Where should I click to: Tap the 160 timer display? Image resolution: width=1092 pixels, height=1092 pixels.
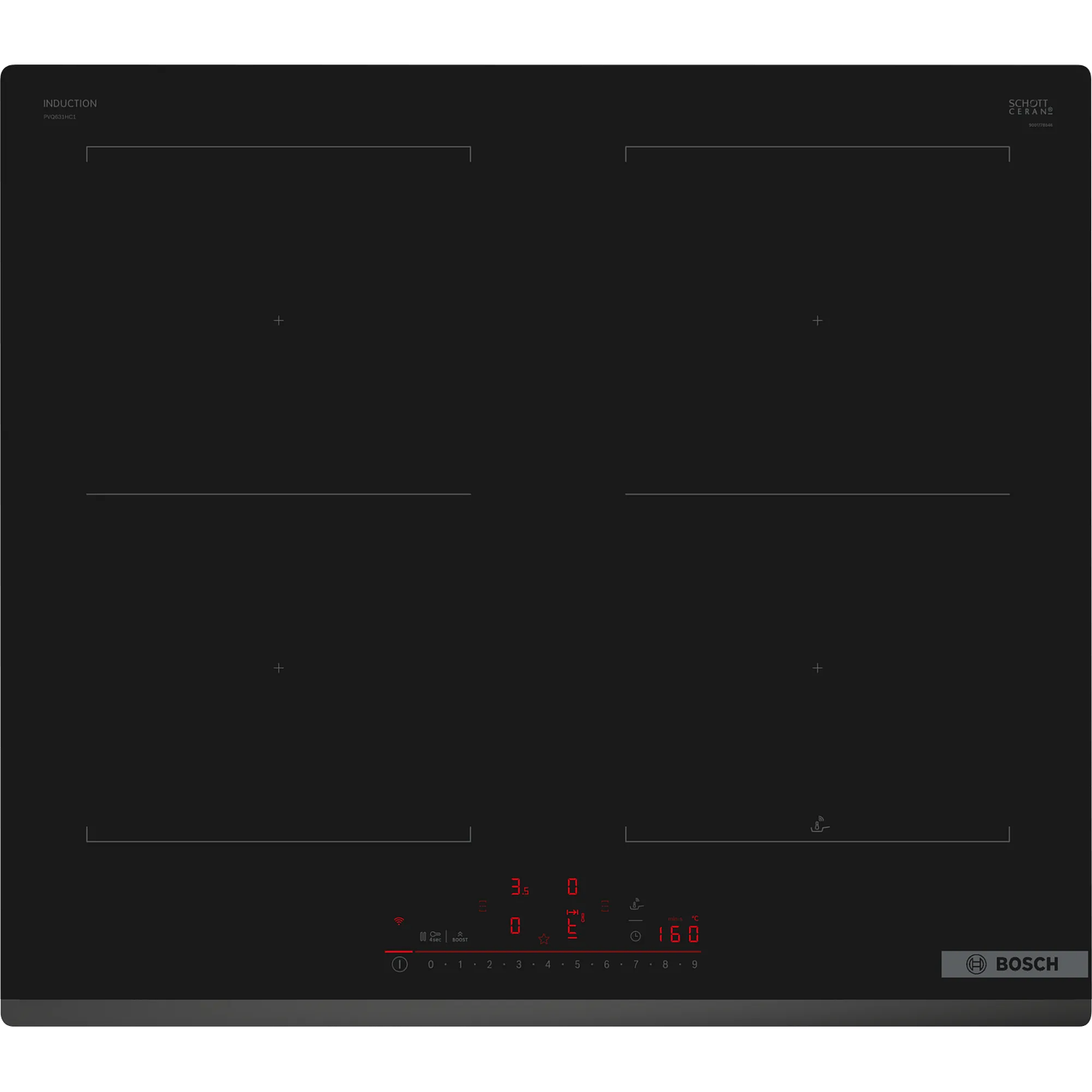tap(678, 934)
